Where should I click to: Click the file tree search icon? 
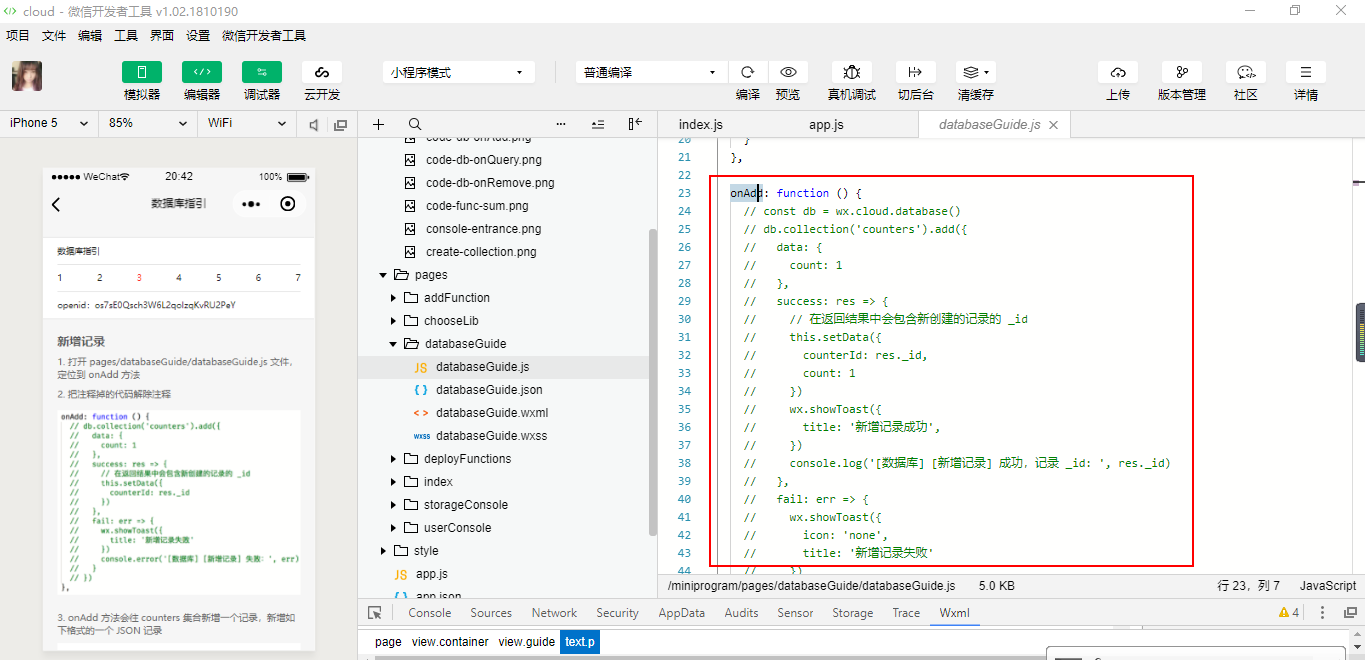click(x=415, y=124)
